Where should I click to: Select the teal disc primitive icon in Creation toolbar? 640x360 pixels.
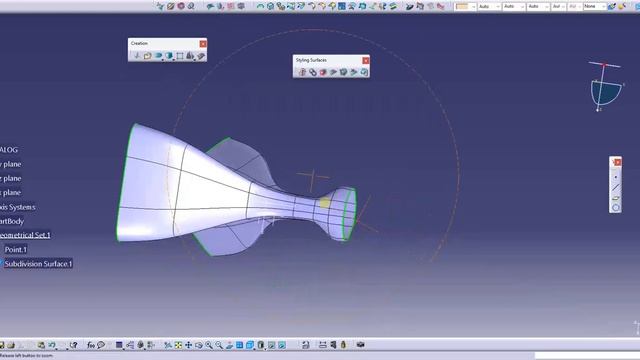click(x=158, y=56)
